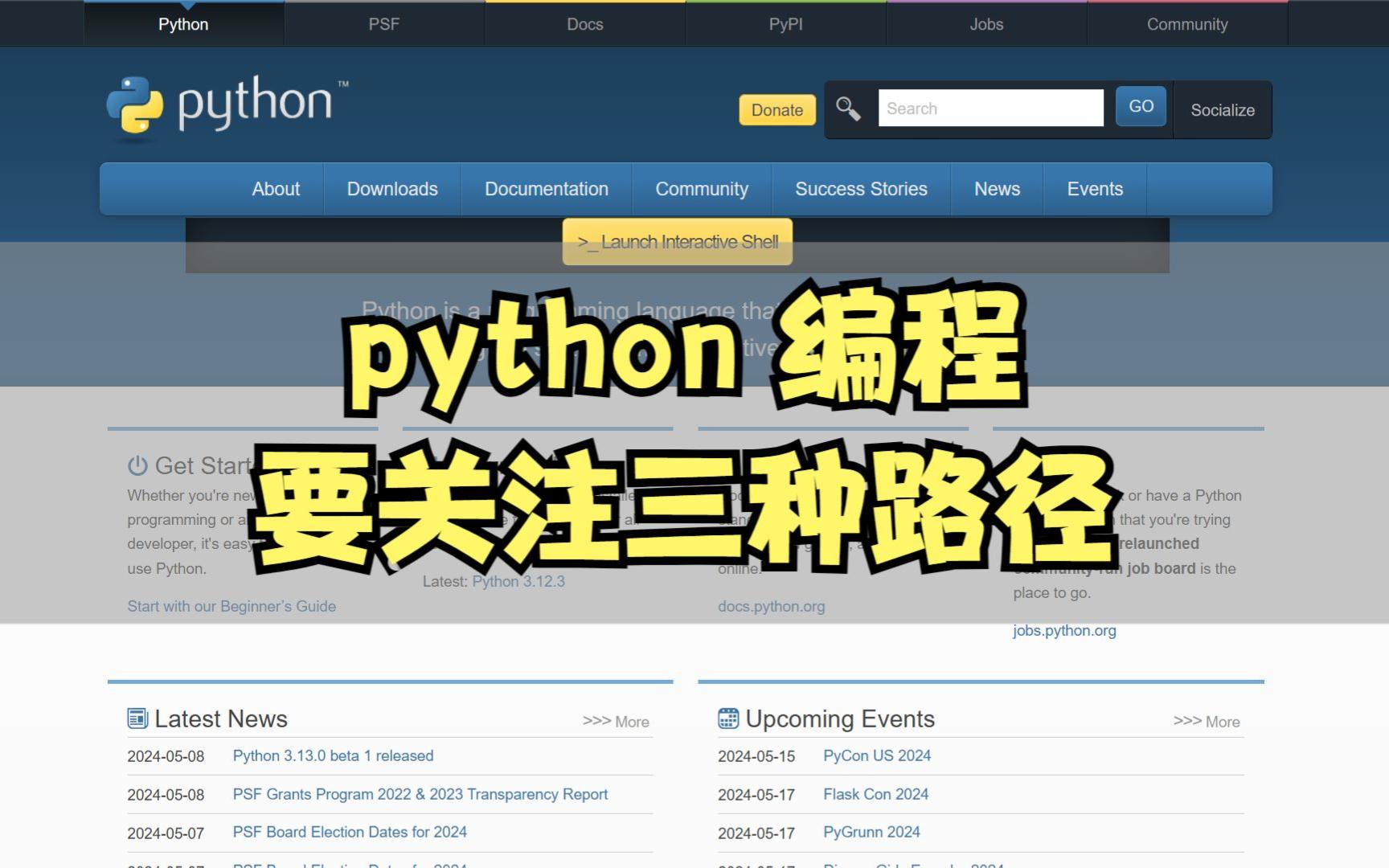Open the Community item in main navigation
This screenshot has width=1389, height=868.
pos(702,189)
